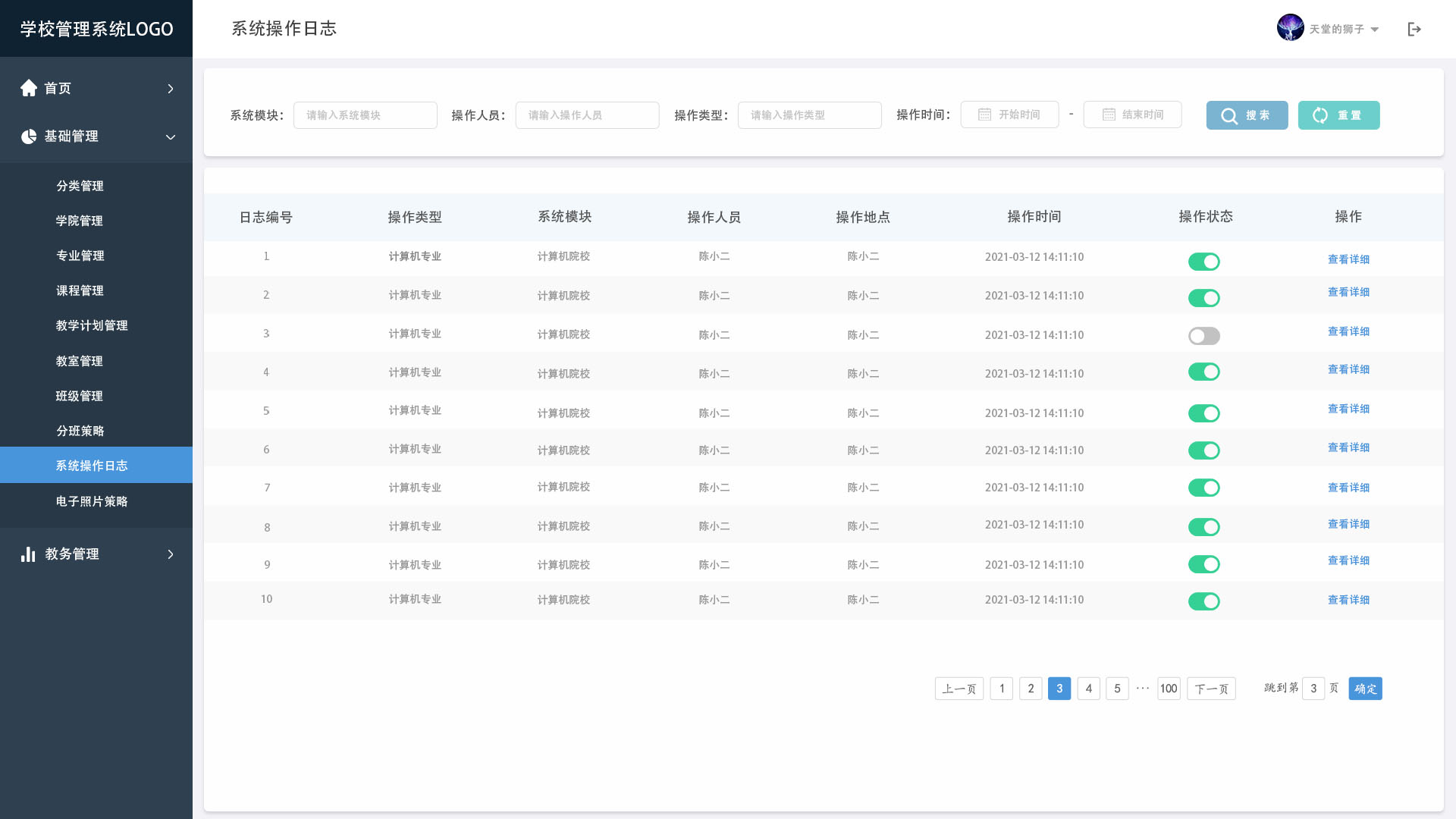1456x819 pixels.
Task: Expand the 首页 menu chevron
Action: pos(171,89)
